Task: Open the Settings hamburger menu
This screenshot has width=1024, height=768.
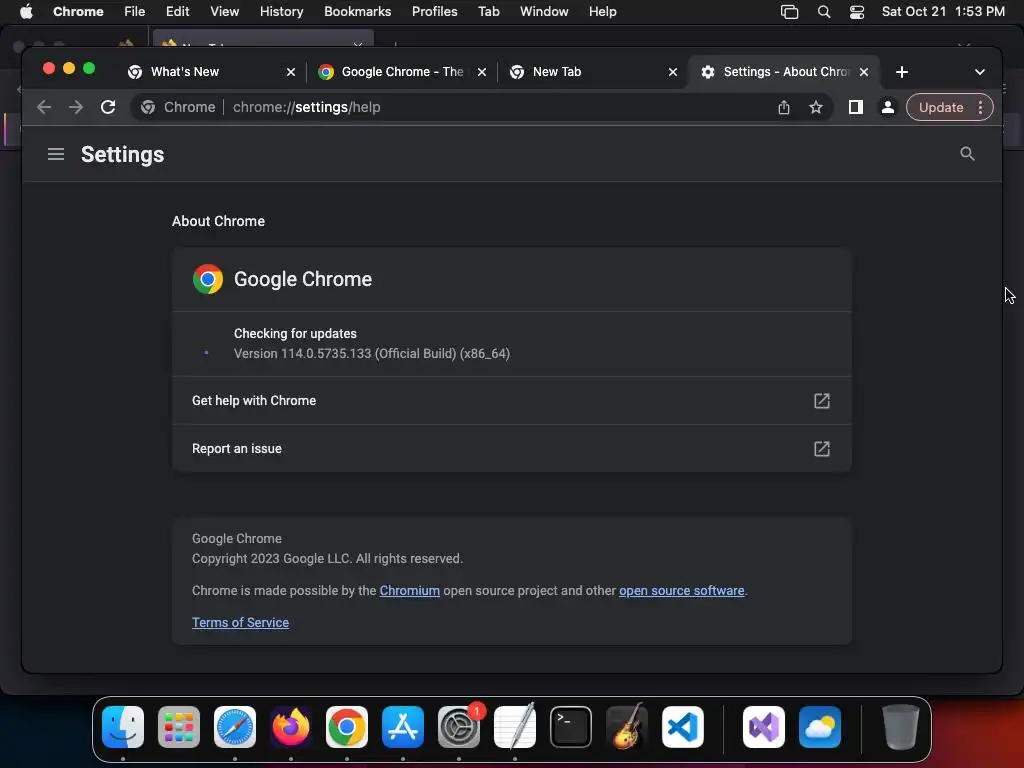Action: pos(56,154)
